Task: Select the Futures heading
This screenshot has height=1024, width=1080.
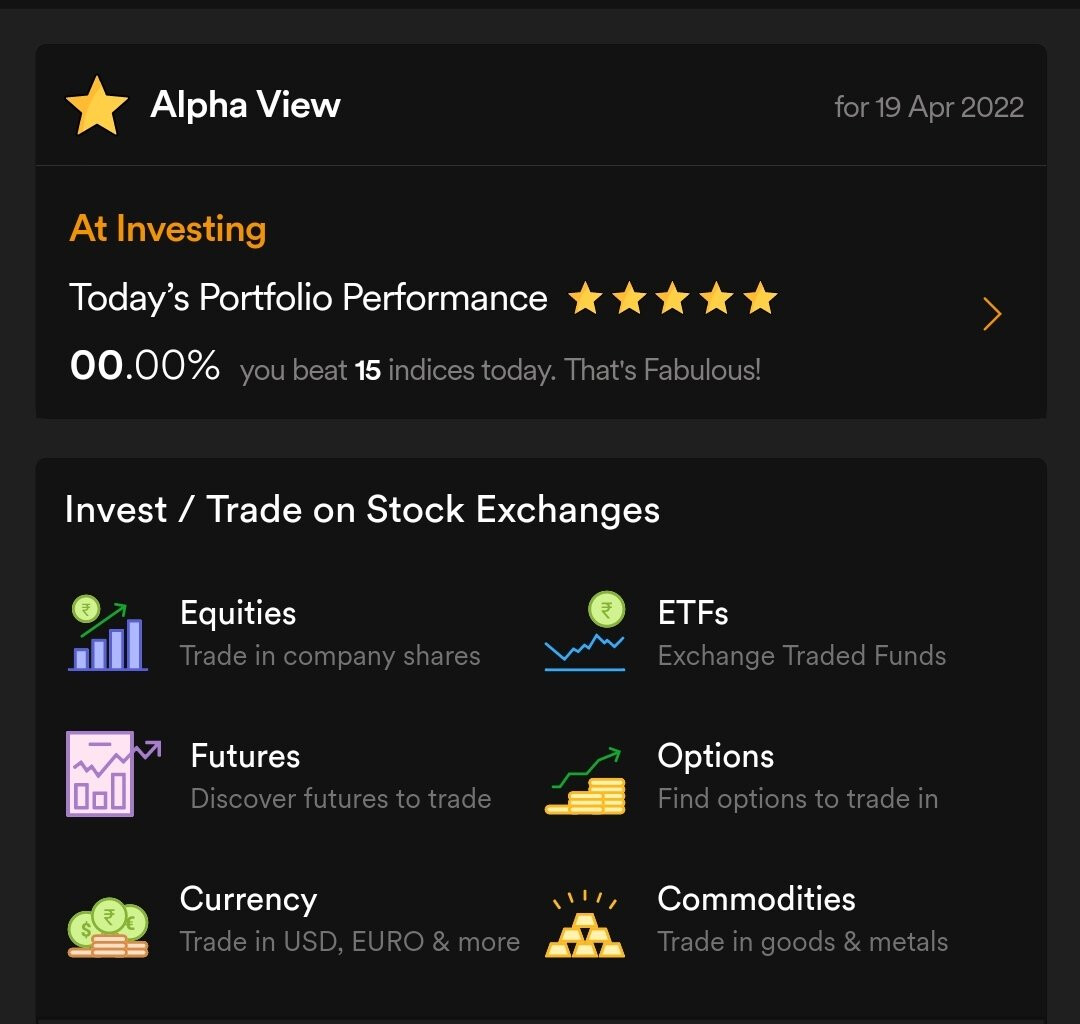Action: (x=245, y=756)
